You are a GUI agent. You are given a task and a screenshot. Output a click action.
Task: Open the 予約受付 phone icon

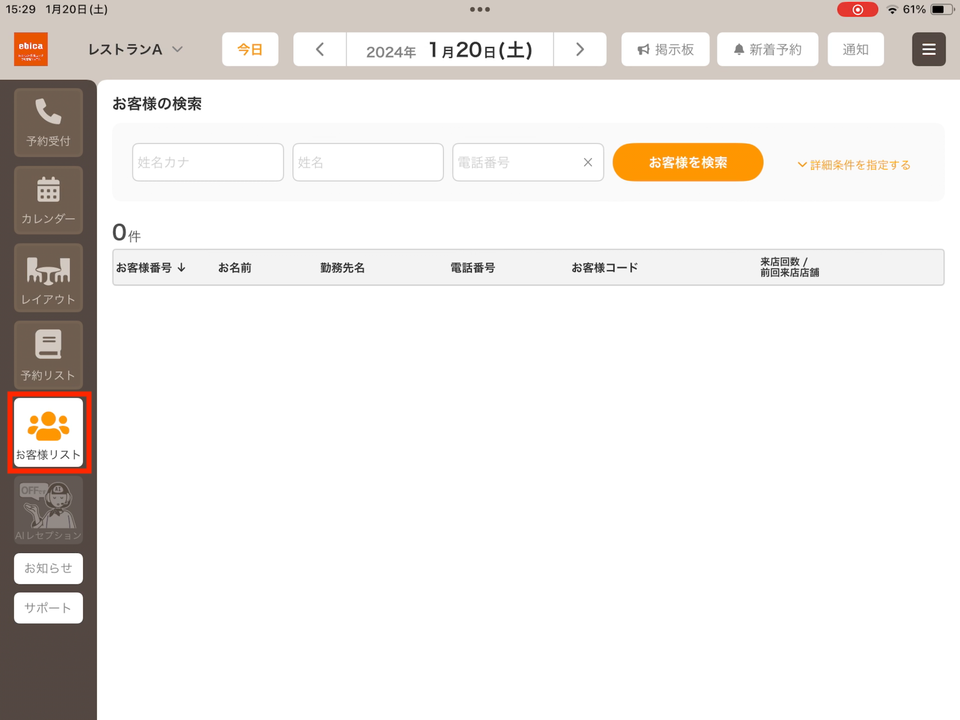pos(48,122)
